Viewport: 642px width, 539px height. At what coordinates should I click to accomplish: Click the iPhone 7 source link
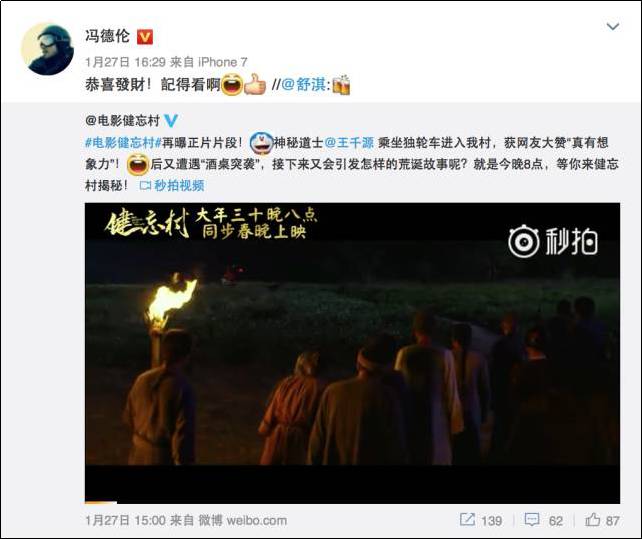[223, 62]
